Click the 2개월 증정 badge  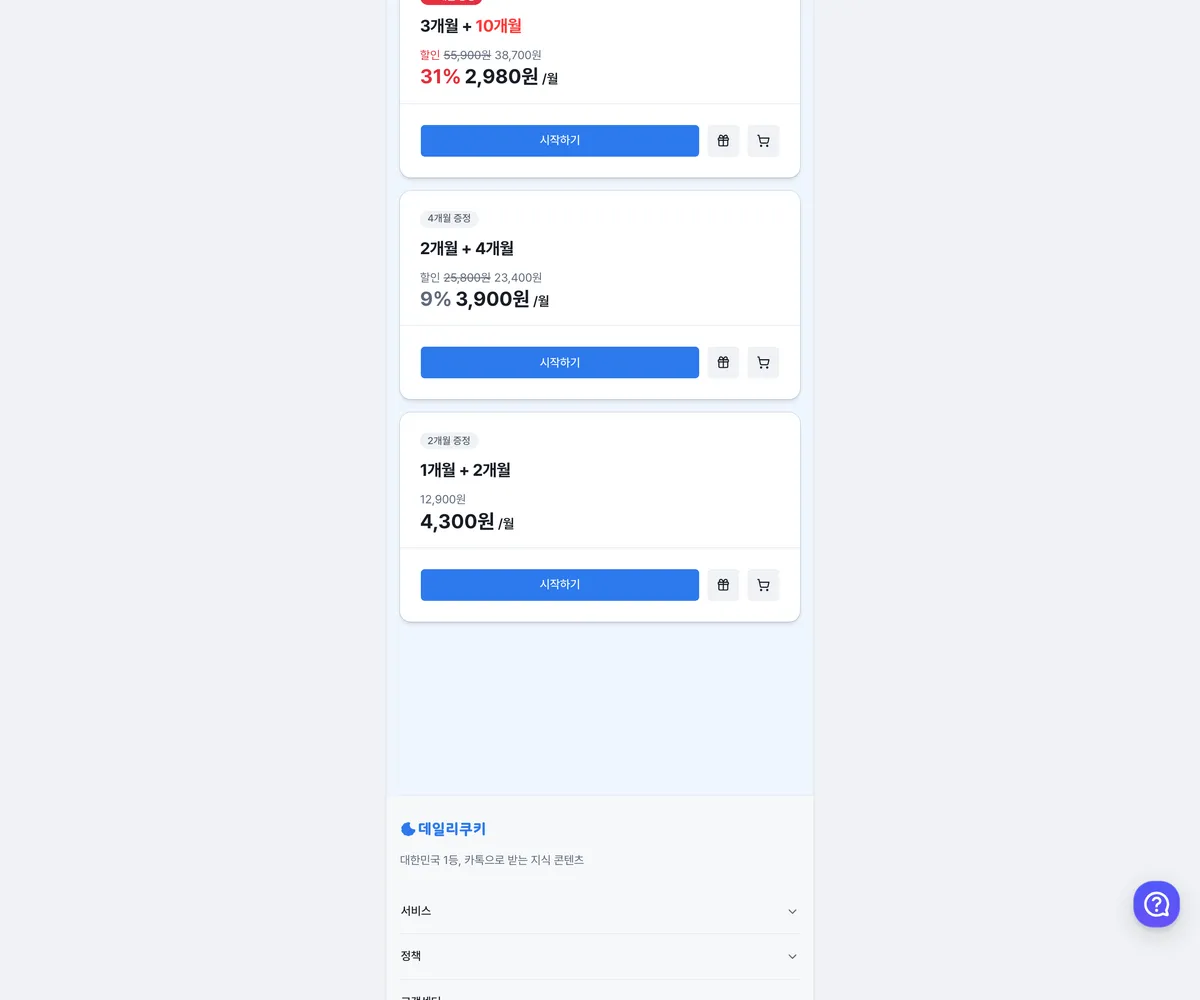(x=449, y=441)
